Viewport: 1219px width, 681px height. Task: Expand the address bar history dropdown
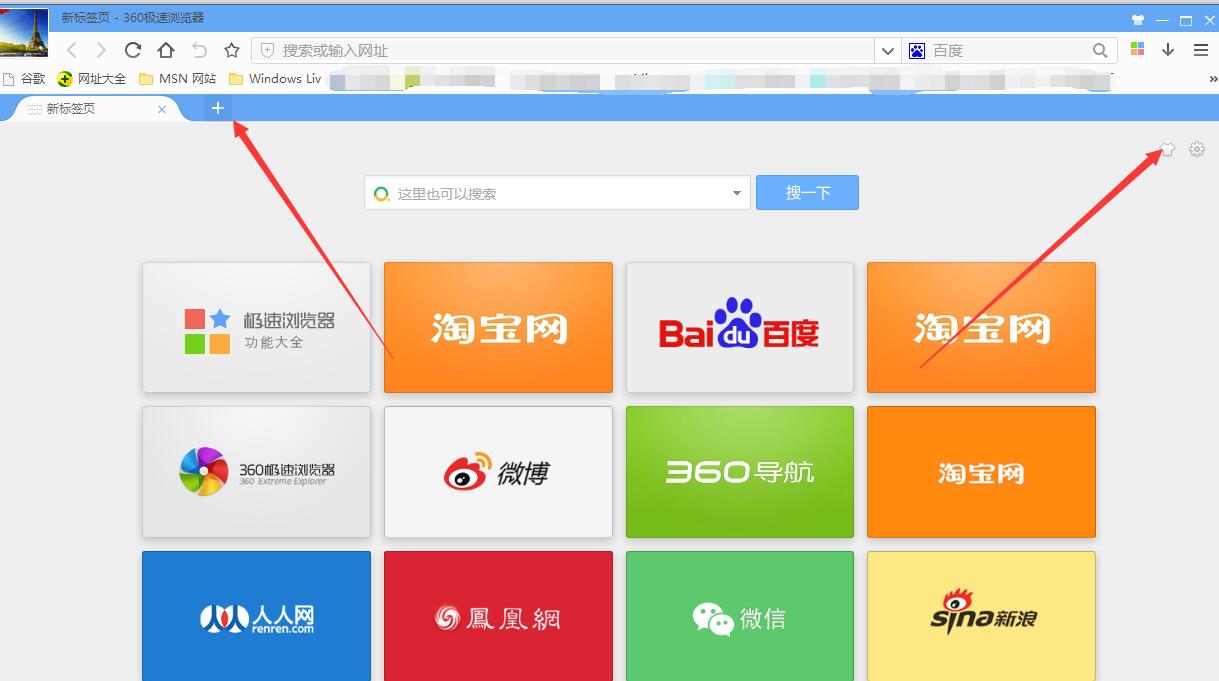(x=887, y=50)
